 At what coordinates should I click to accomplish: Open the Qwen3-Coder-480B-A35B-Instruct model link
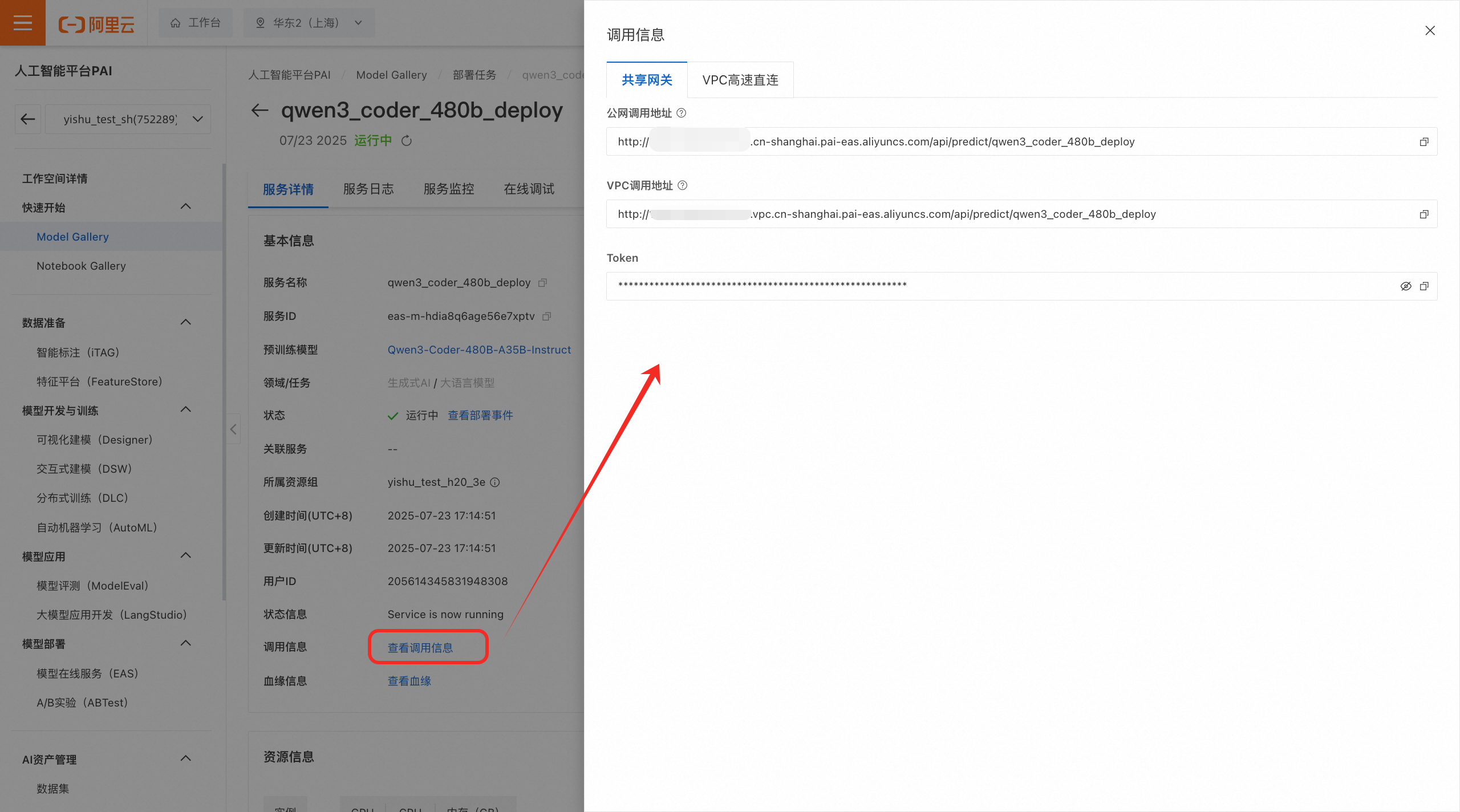(x=479, y=350)
